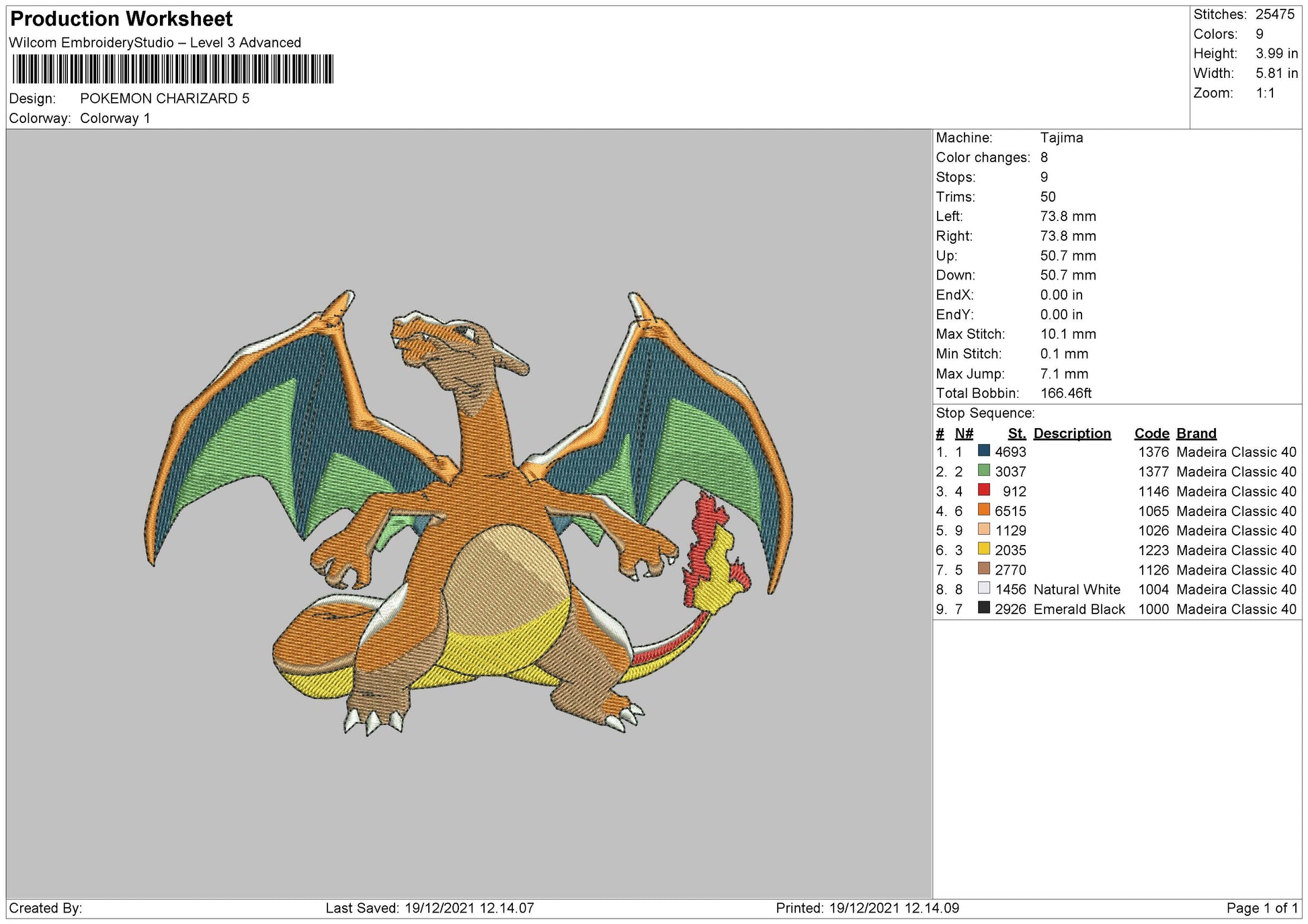Click the Left value 73.8 mm
This screenshot has width=1308, height=924.
click(1068, 216)
